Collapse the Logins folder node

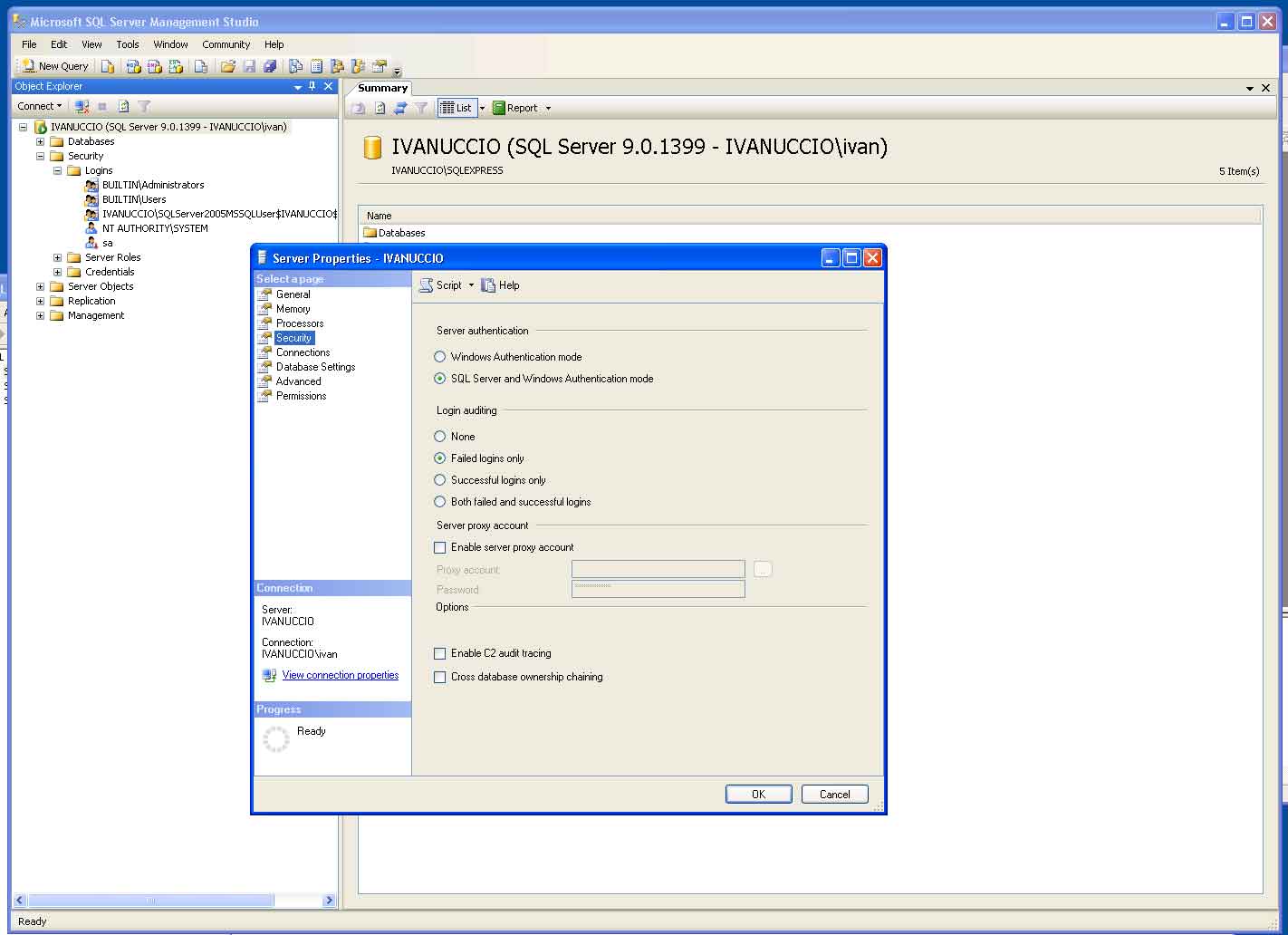point(57,170)
